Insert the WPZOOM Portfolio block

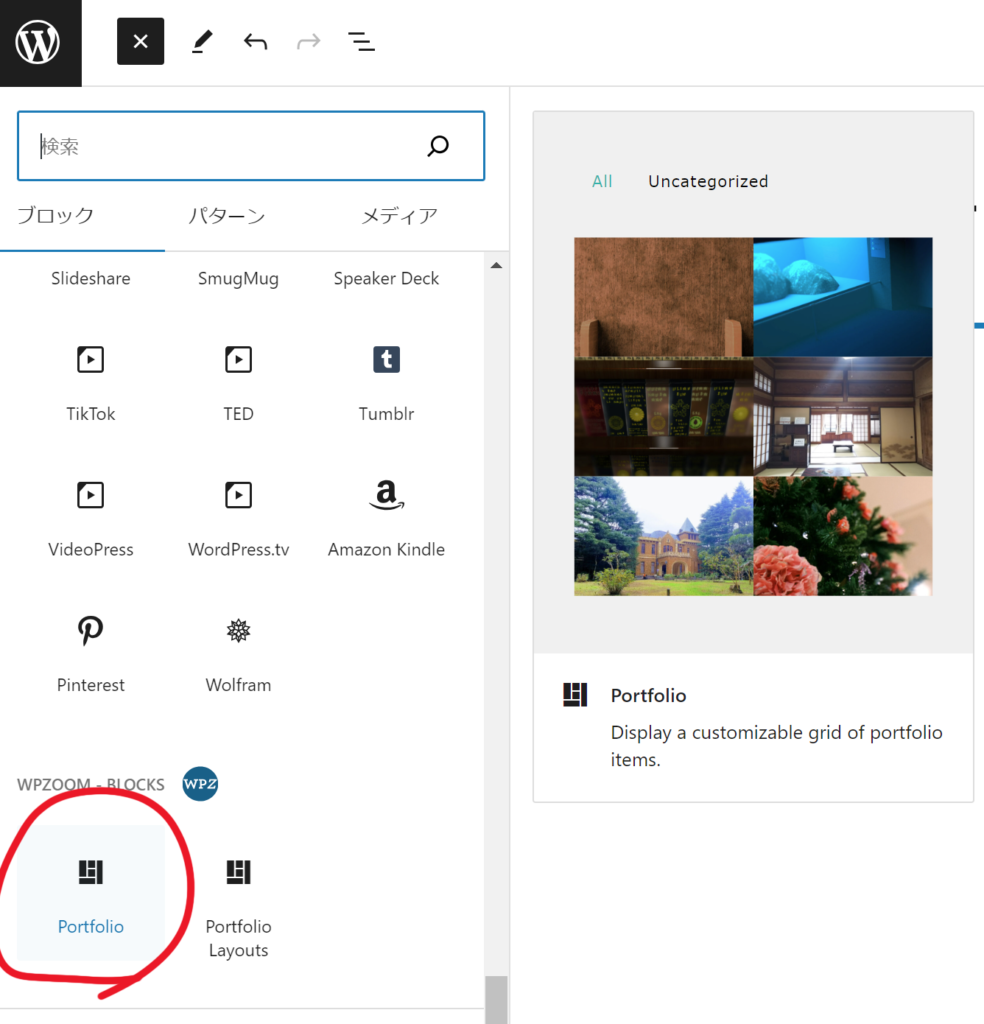click(x=90, y=892)
